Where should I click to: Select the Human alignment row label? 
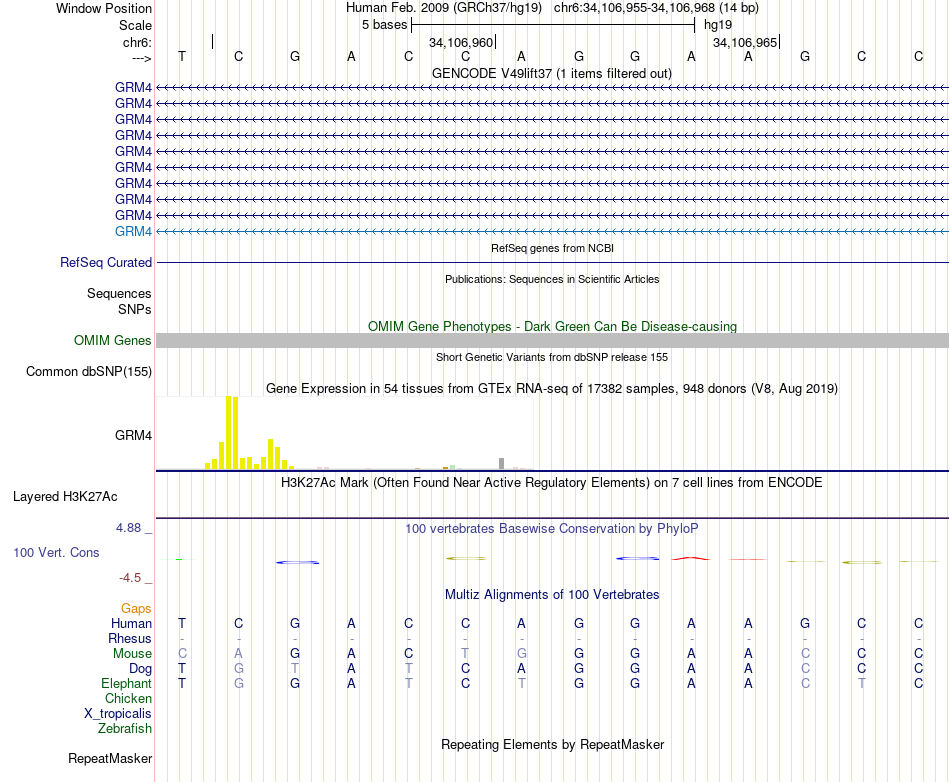(x=131, y=623)
